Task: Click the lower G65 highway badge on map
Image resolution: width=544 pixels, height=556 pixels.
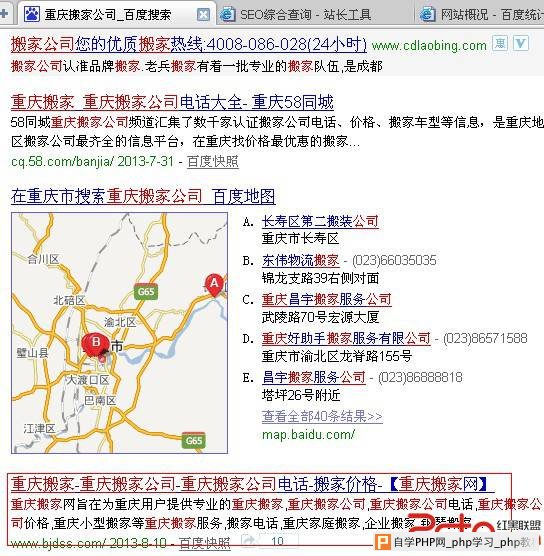Action: point(193,440)
